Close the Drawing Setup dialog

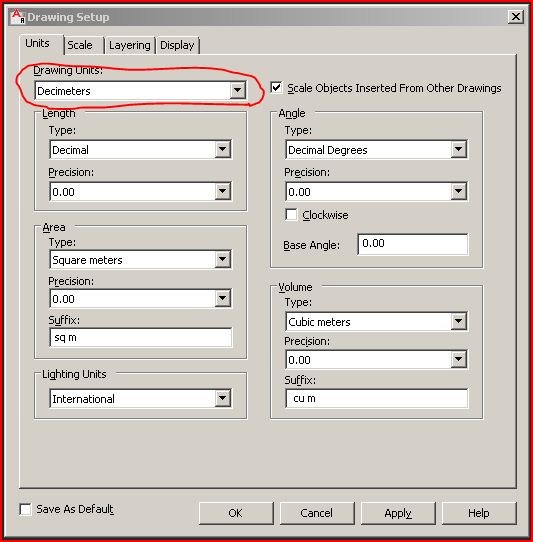coord(515,17)
